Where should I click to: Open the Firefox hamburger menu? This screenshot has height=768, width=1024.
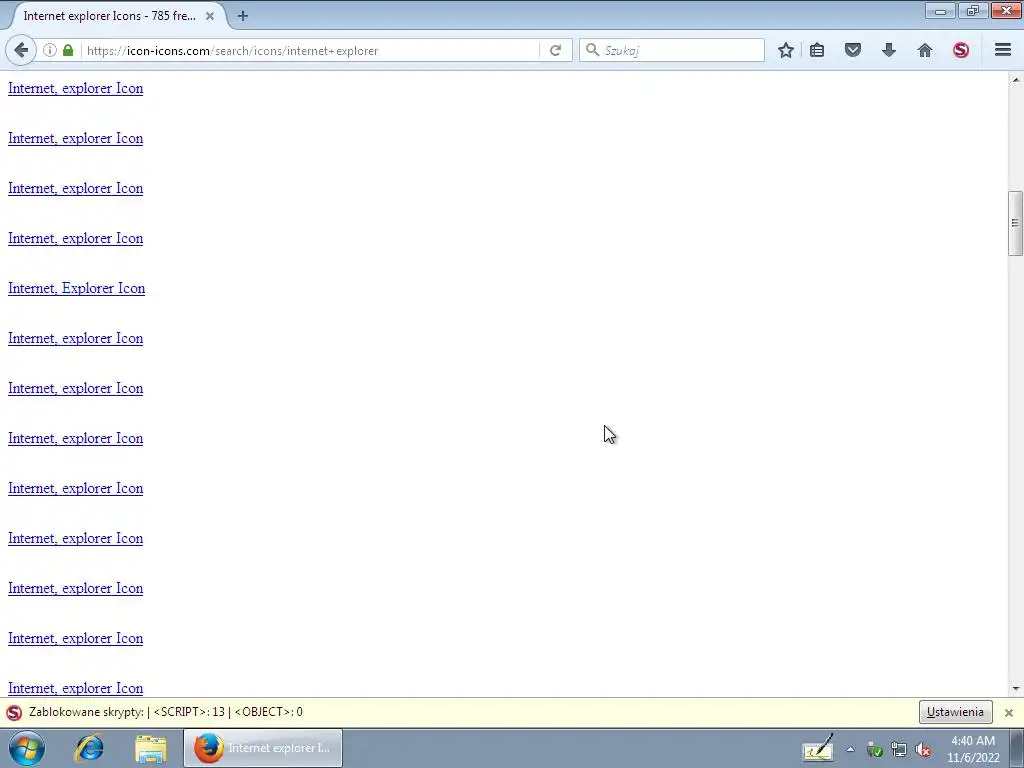click(x=1003, y=50)
